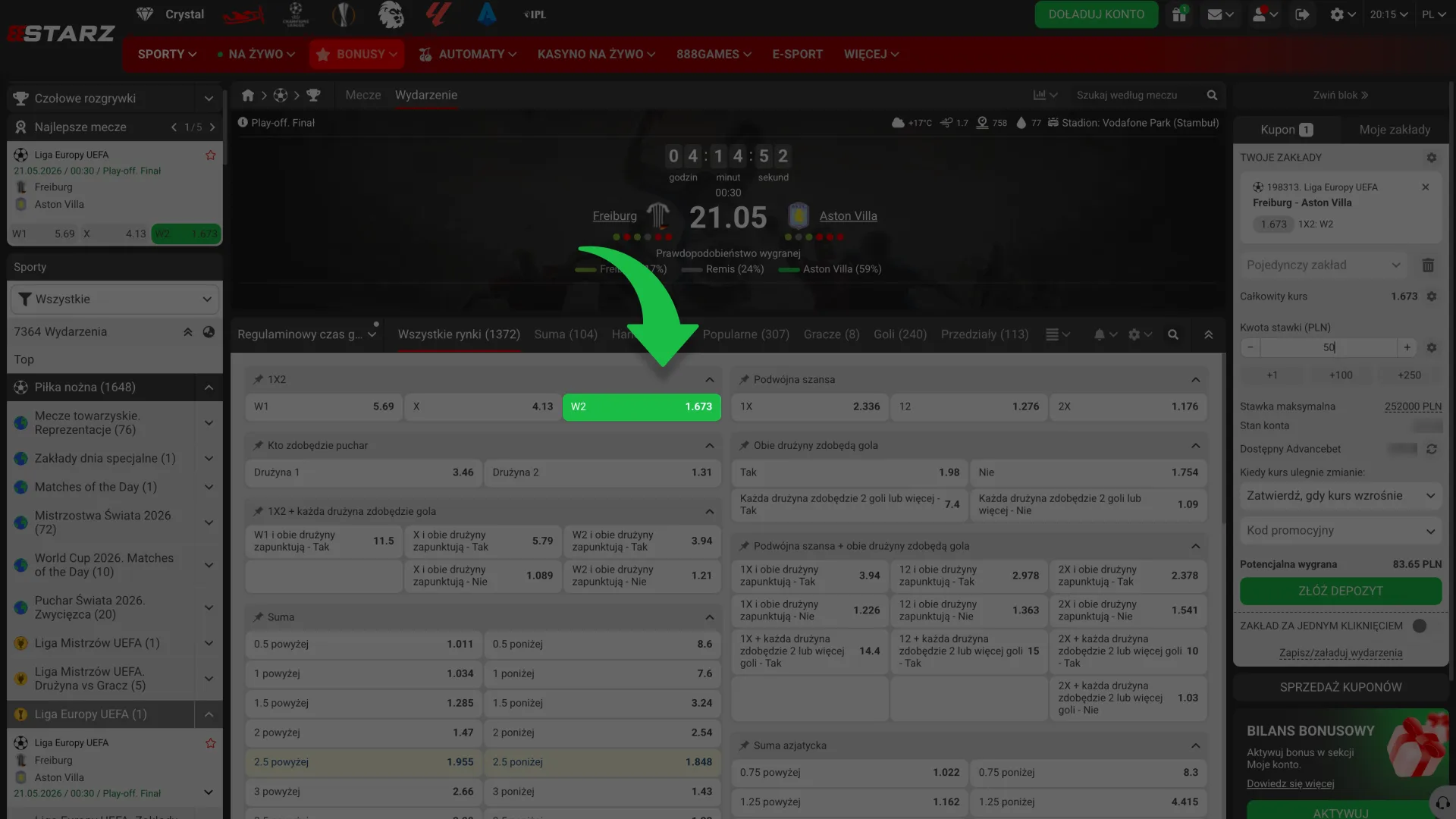Select 1X double chance odds 2.336

[x=810, y=407]
